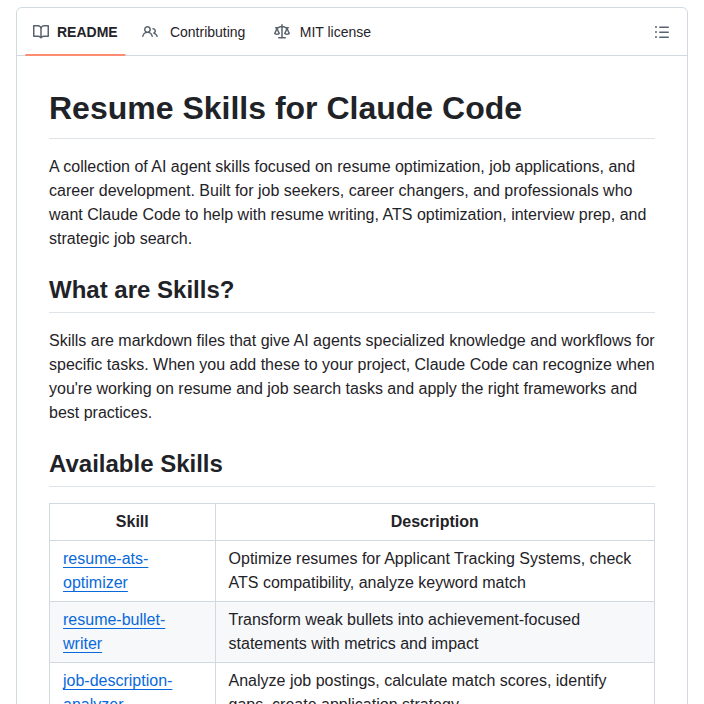Image resolution: width=704 pixels, height=704 pixels.
Task: Click the 'Available Skills' heading
Action: click(136, 464)
